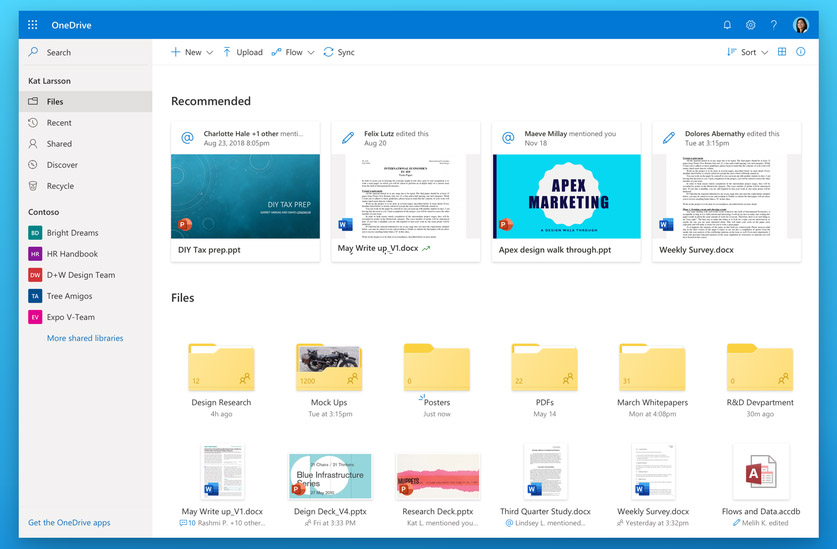Open the HR Handbook library

point(85,254)
